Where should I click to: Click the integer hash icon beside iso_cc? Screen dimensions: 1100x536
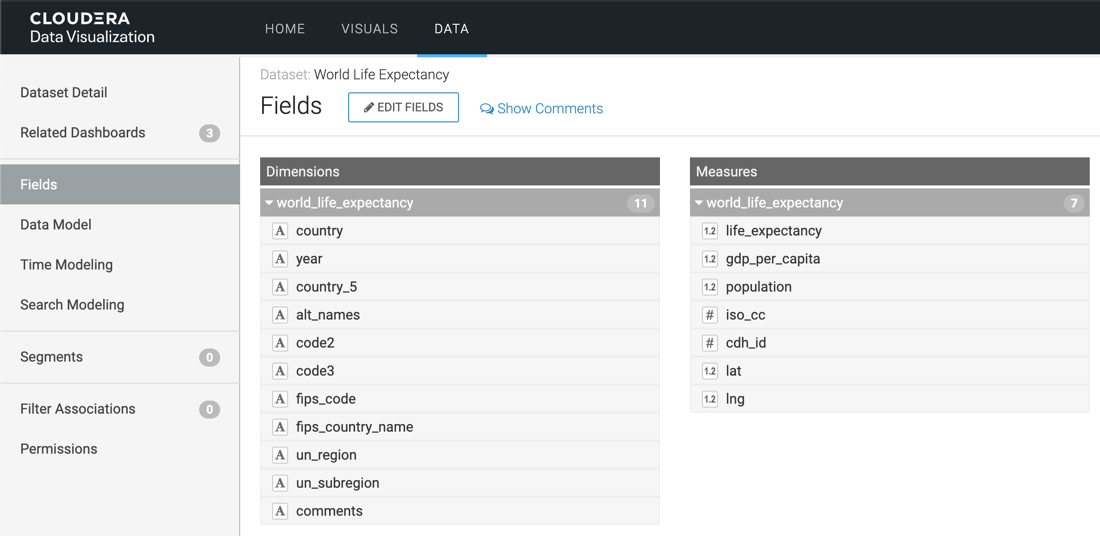coord(709,315)
